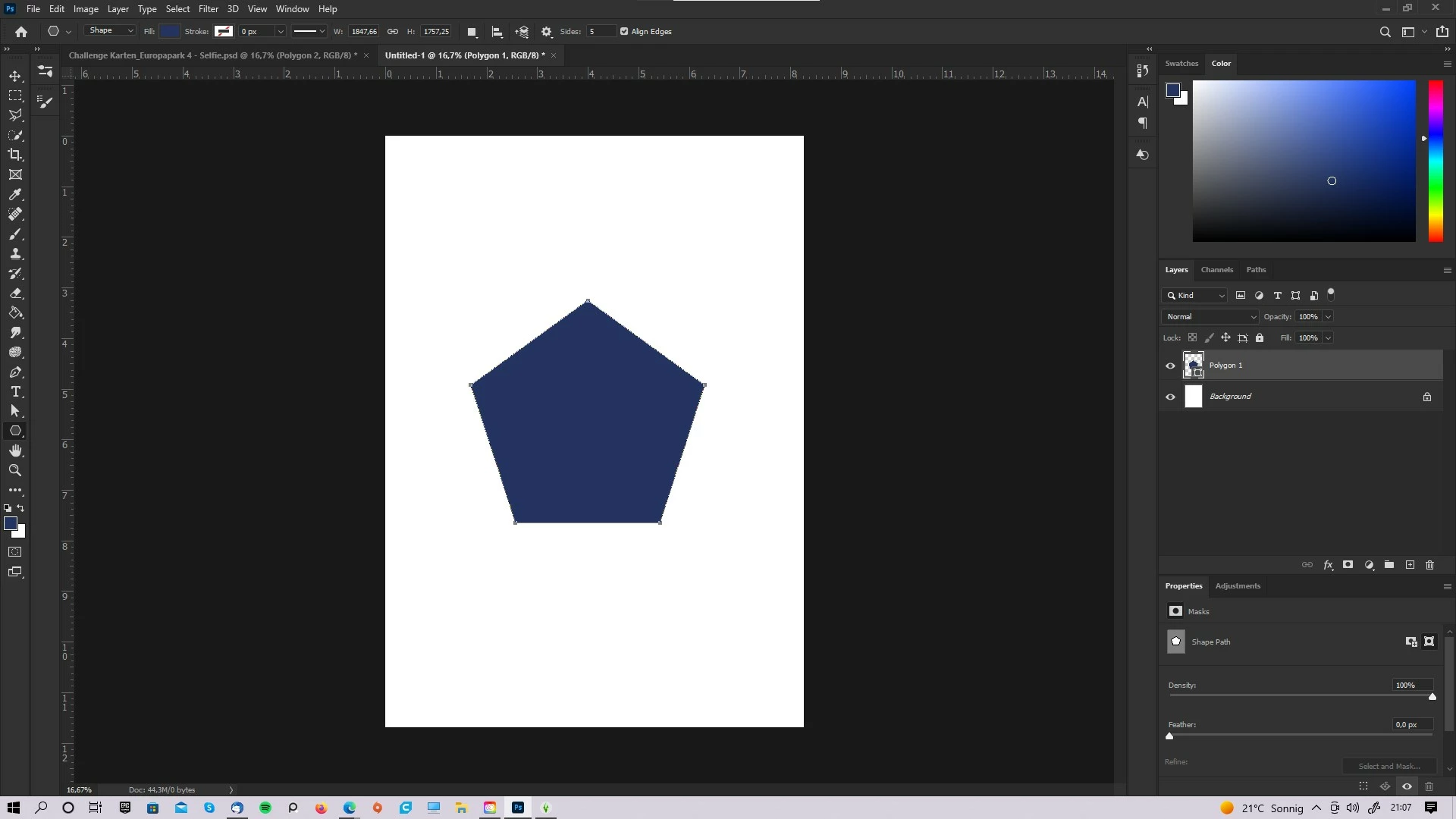The width and height of the screenshot is (1456, 819).
Task: Hide the Polygon 1 layer
Action: coord(1170,366)
